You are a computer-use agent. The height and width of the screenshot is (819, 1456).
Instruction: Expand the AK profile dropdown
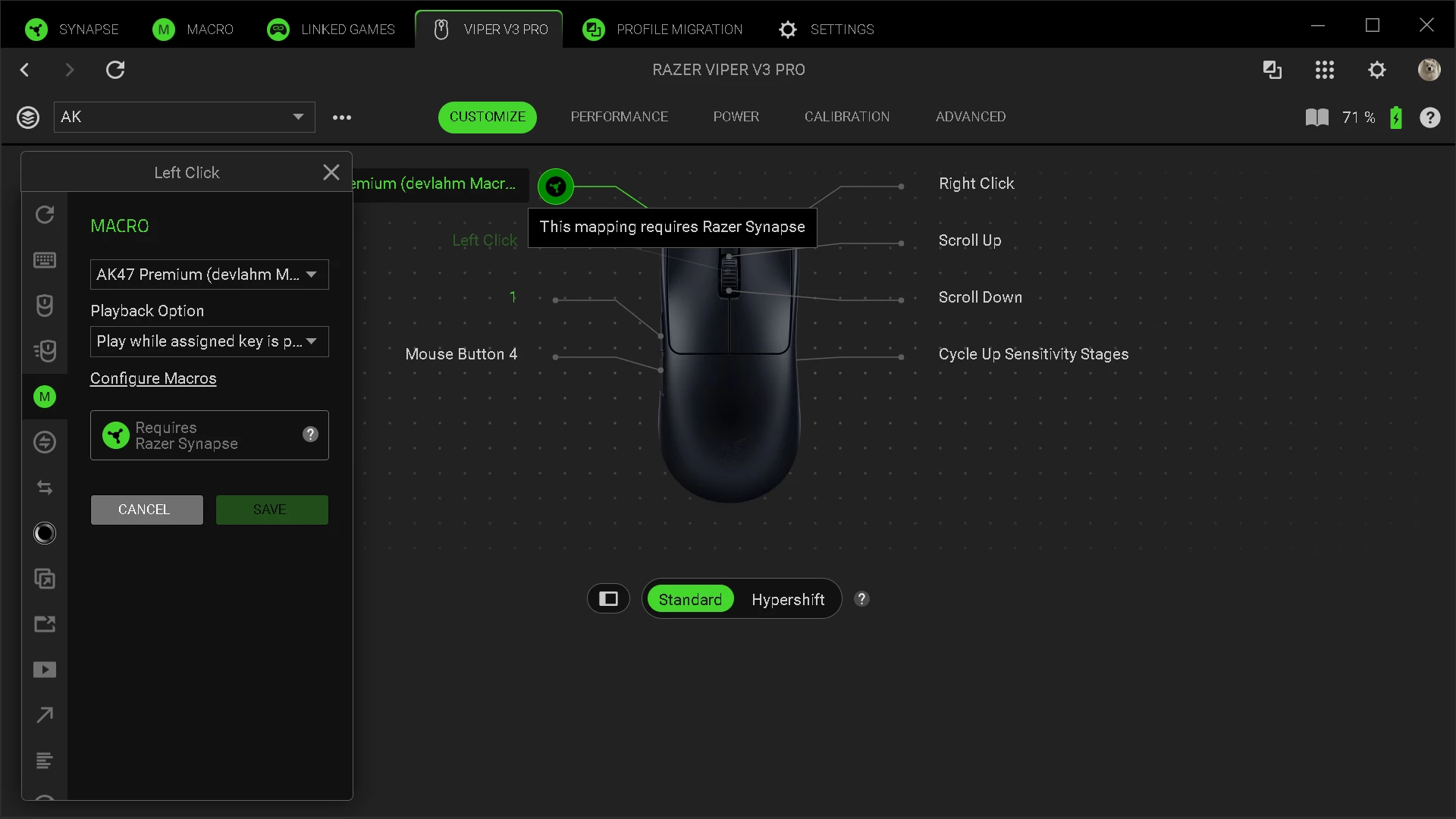click(298, 117)
